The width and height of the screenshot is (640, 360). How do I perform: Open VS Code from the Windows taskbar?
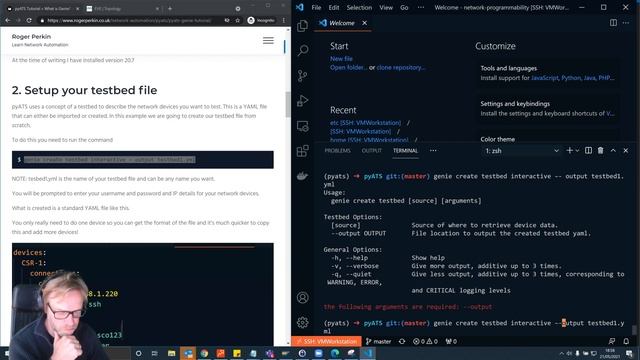(x=367, y=353)
